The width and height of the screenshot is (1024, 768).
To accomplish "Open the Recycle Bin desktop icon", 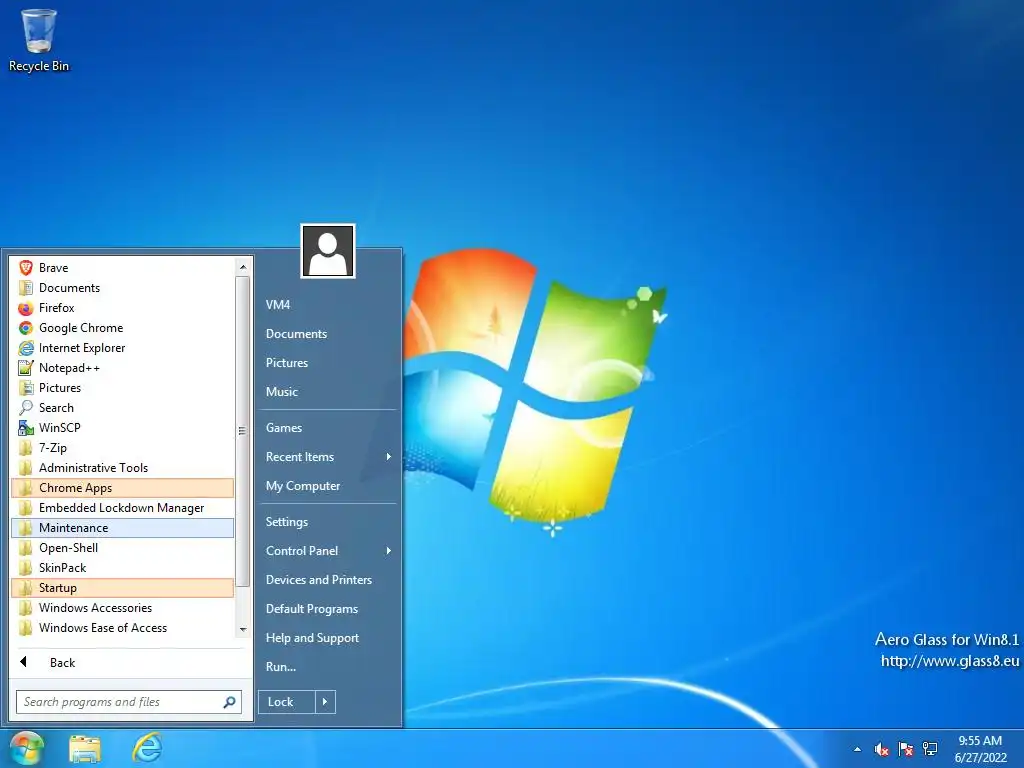I will click(x=39, y=40).
